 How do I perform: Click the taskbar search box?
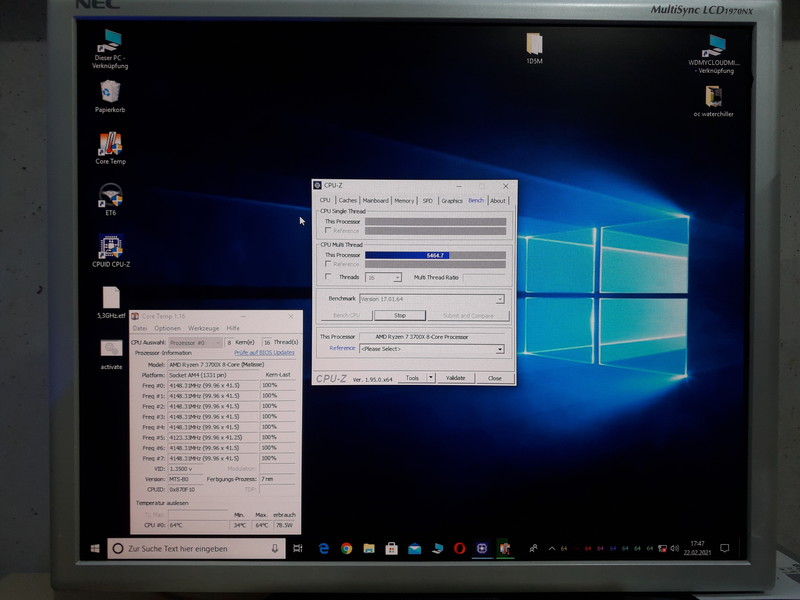tap(196, 548)
